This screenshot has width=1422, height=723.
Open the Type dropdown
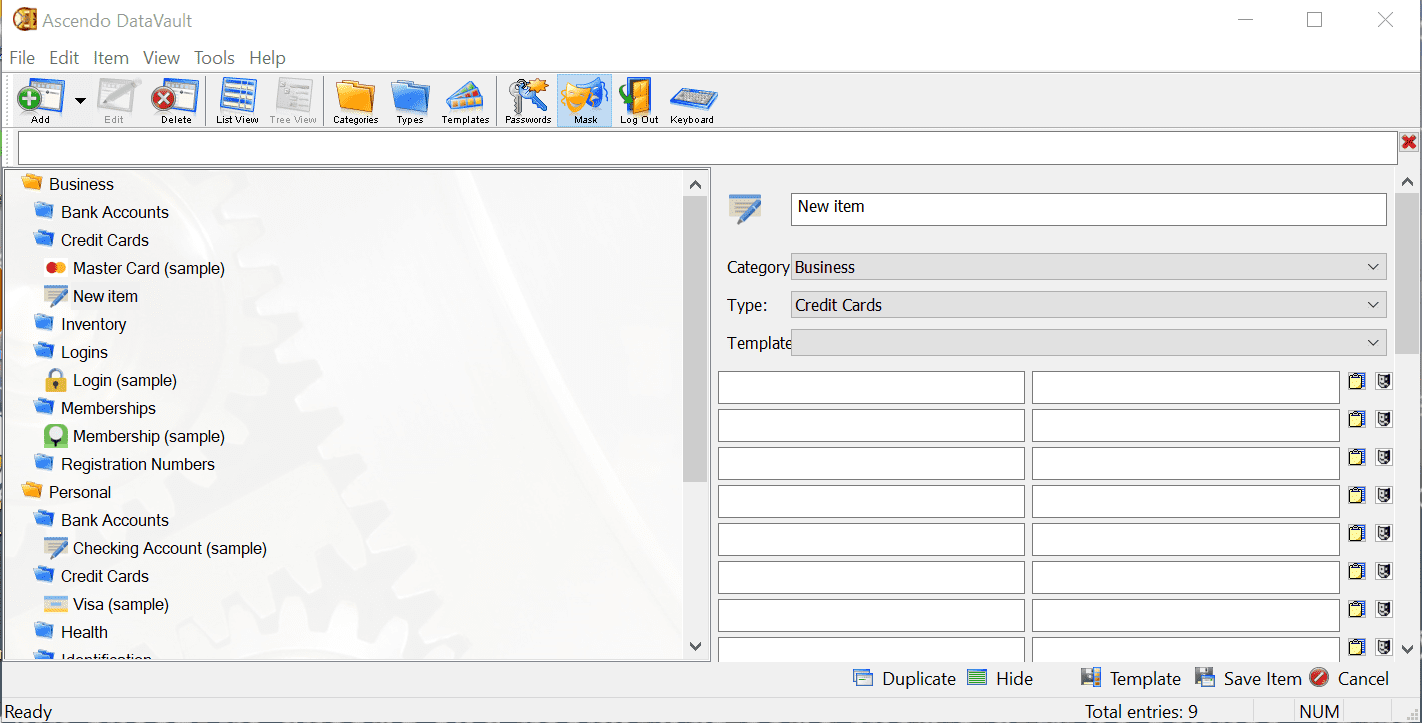(1089, 305)
